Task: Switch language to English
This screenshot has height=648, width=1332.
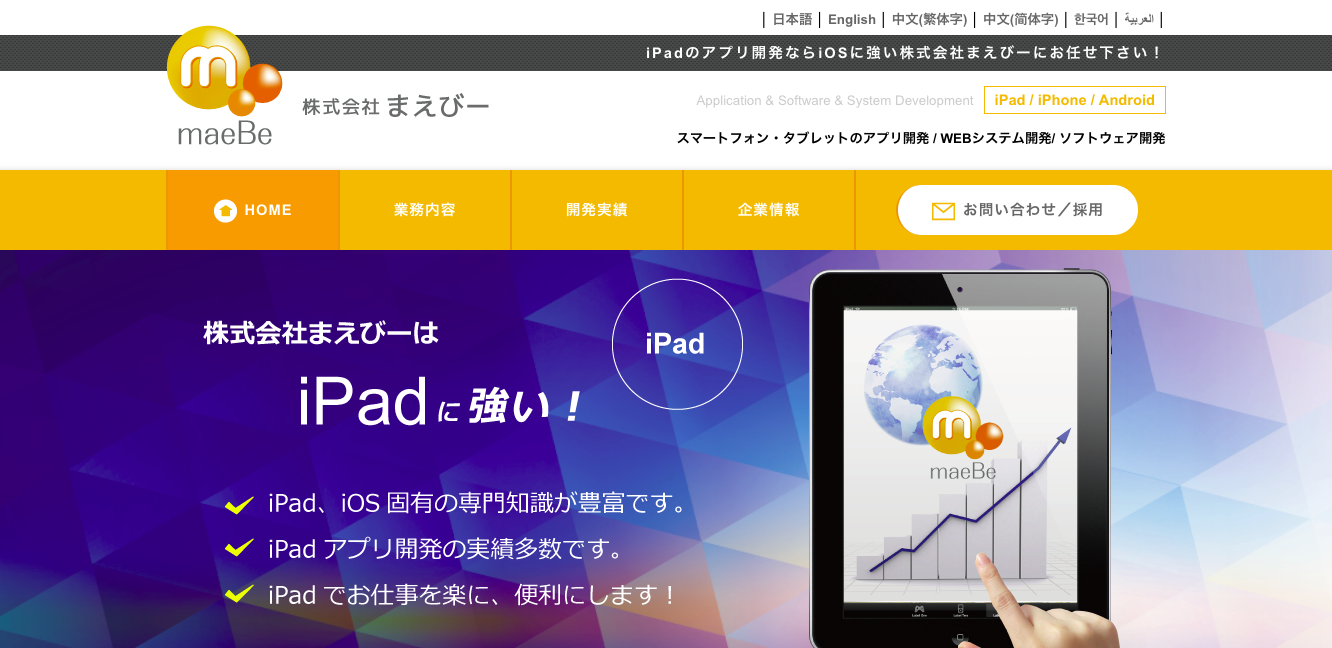Action: [852, 19]
